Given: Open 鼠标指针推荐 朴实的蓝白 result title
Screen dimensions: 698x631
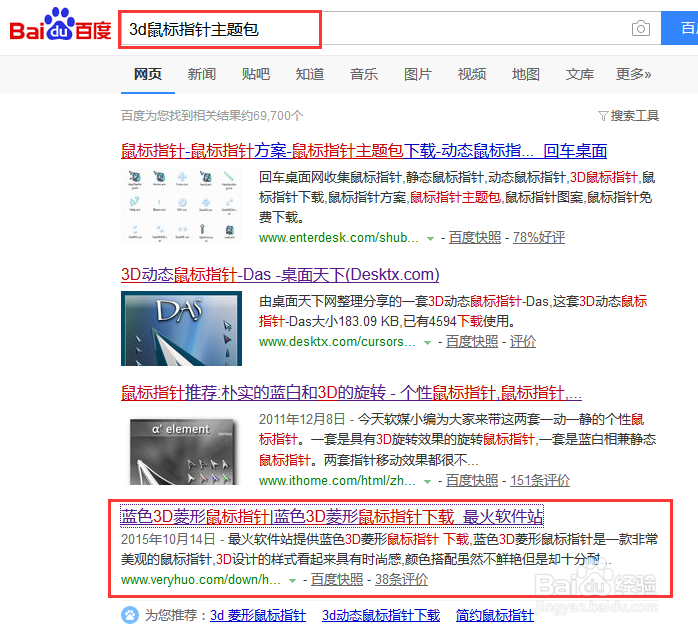Looking at the screenshot, I should pyautogui.click(x=351, y=393).
